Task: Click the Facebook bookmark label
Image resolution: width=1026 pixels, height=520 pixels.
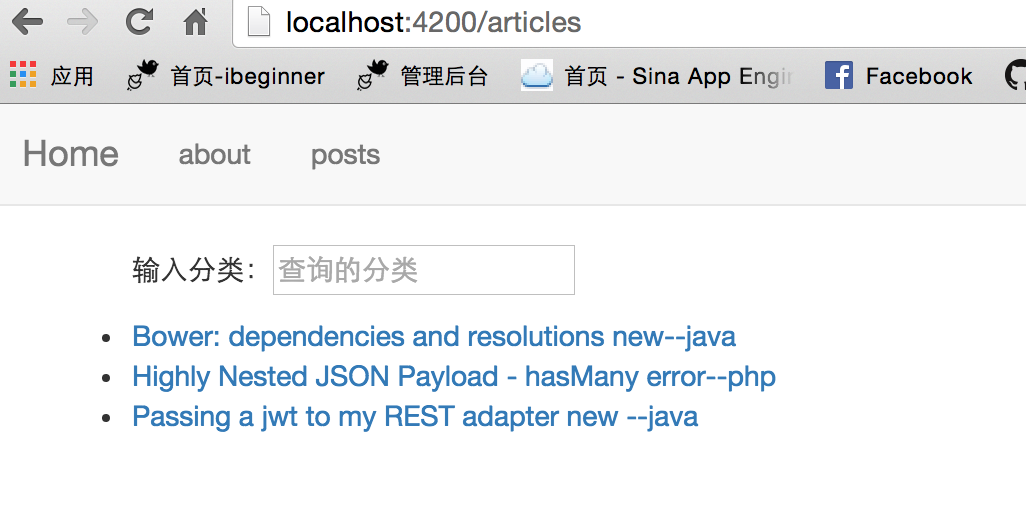Action: [919, 76]
